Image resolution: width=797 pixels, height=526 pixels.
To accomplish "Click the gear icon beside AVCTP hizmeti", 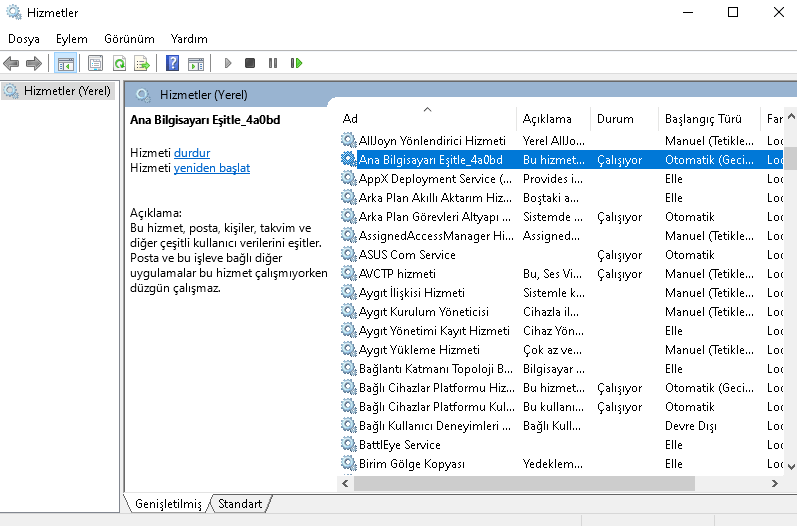I will tap(348, 273).
